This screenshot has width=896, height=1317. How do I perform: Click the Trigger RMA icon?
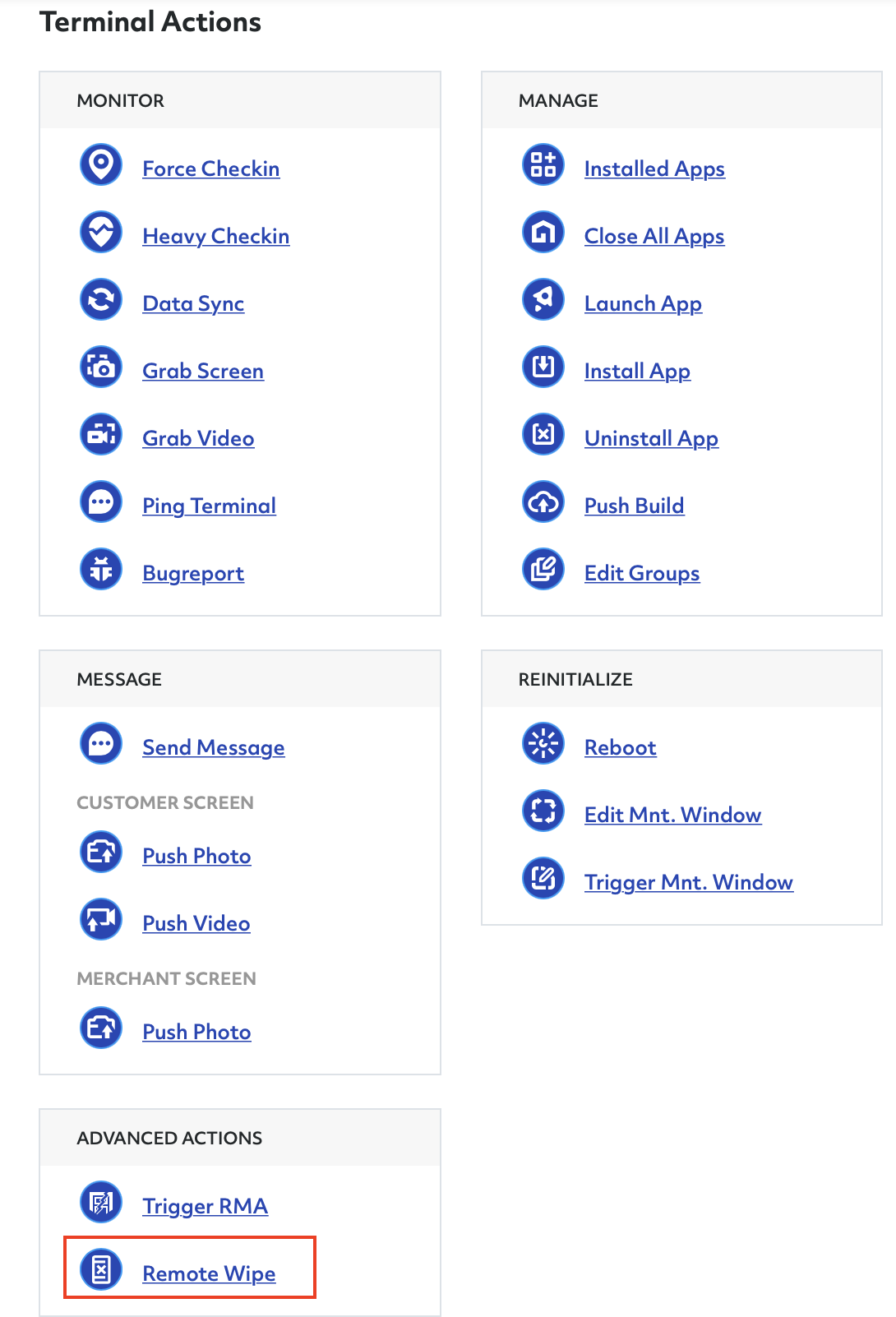point(101,1202)
